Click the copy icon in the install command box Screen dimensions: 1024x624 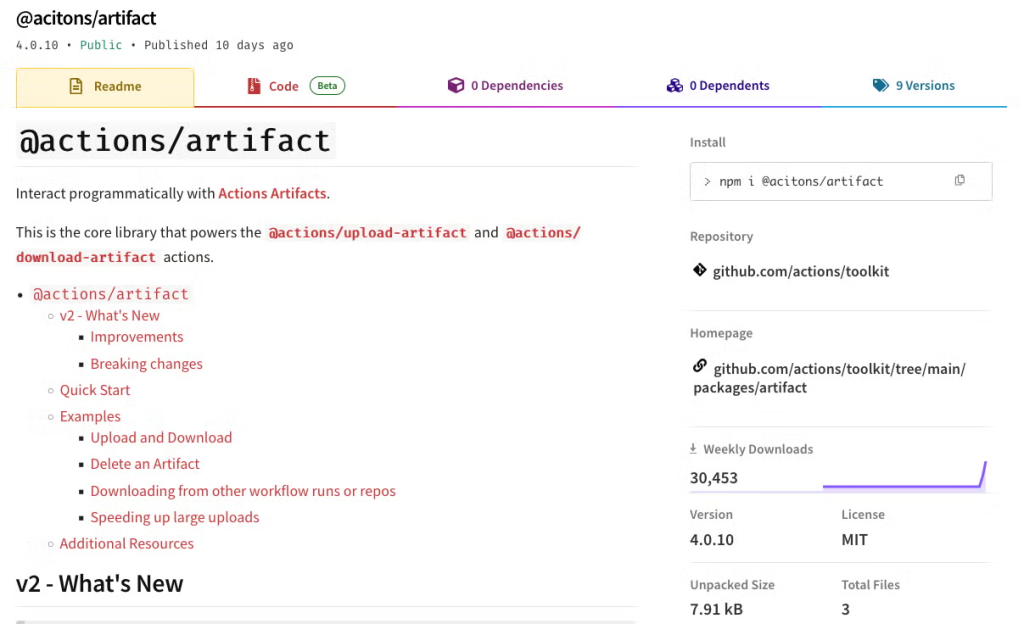959,180
